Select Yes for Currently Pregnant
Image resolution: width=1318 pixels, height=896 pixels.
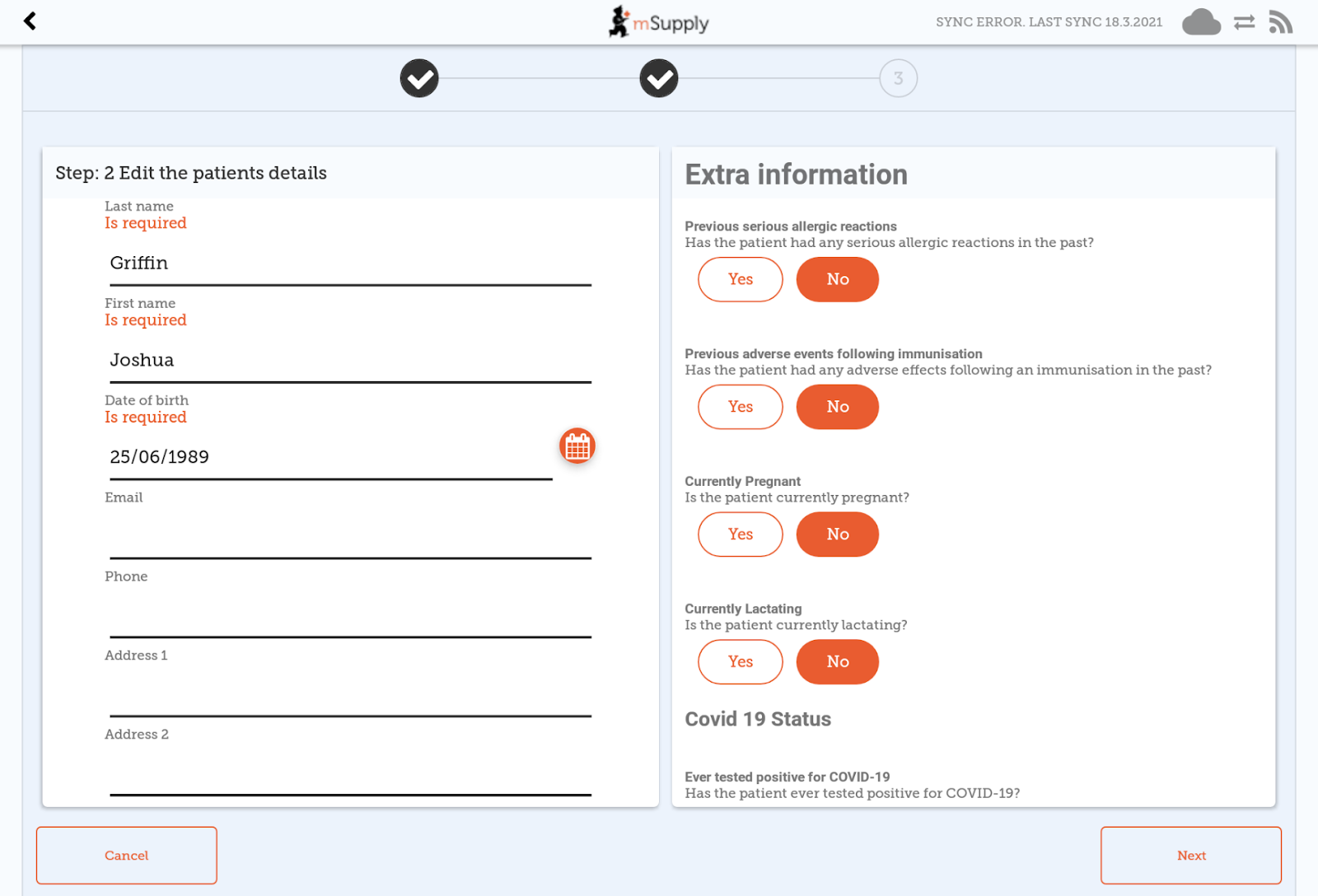coord(740,534)
